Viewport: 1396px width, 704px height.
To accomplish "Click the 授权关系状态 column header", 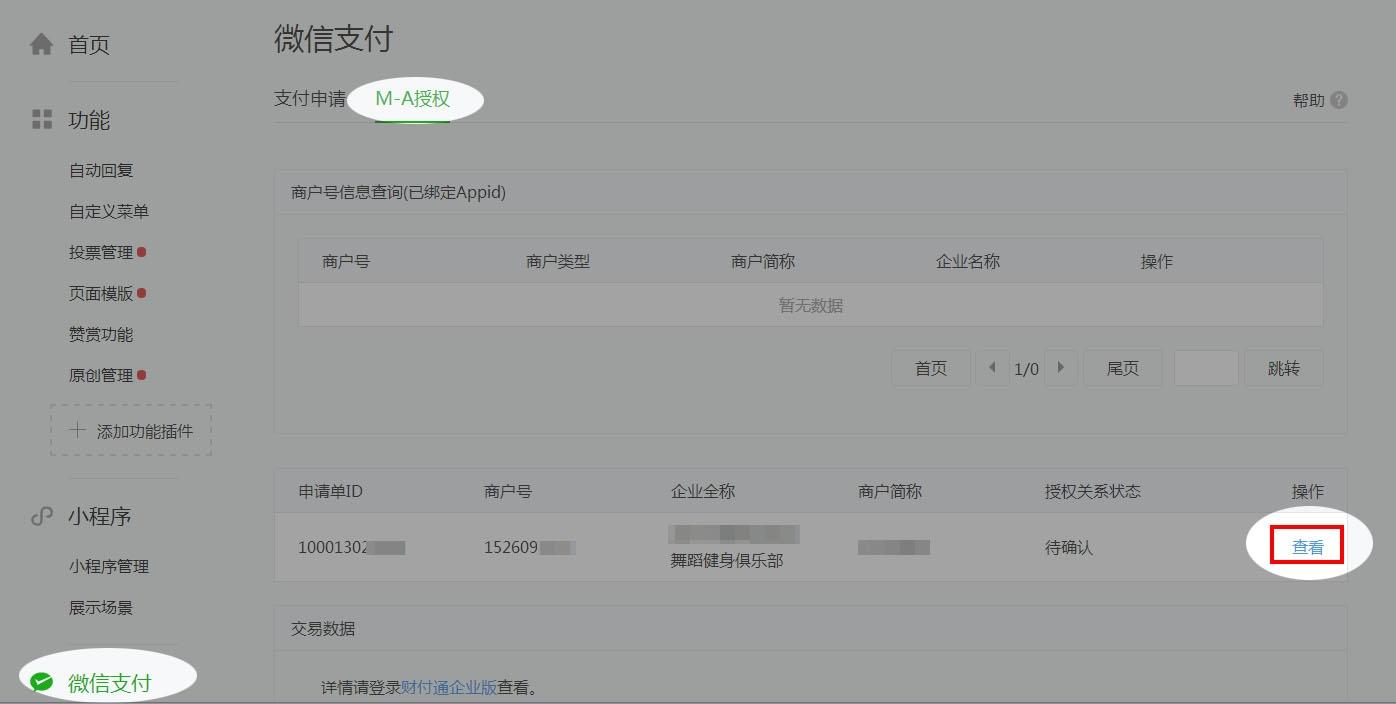I will coord(1093,491).
